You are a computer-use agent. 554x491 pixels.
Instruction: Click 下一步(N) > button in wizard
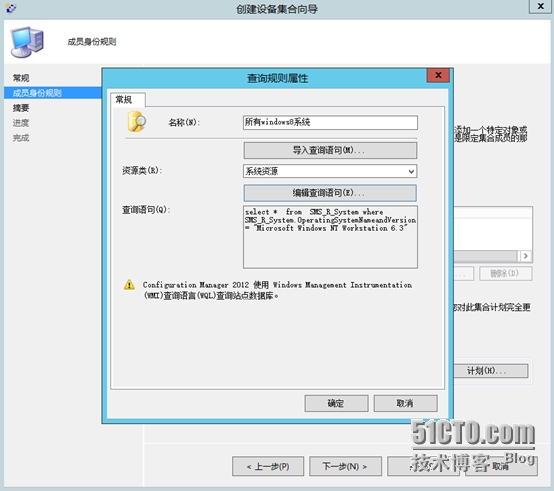click(345, 466)
